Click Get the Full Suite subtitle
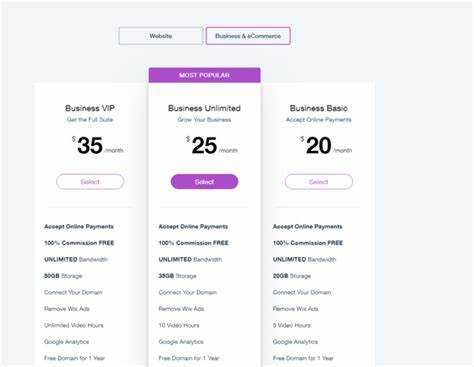Screen dimensions: 474x367 click(x=90, y=120)
